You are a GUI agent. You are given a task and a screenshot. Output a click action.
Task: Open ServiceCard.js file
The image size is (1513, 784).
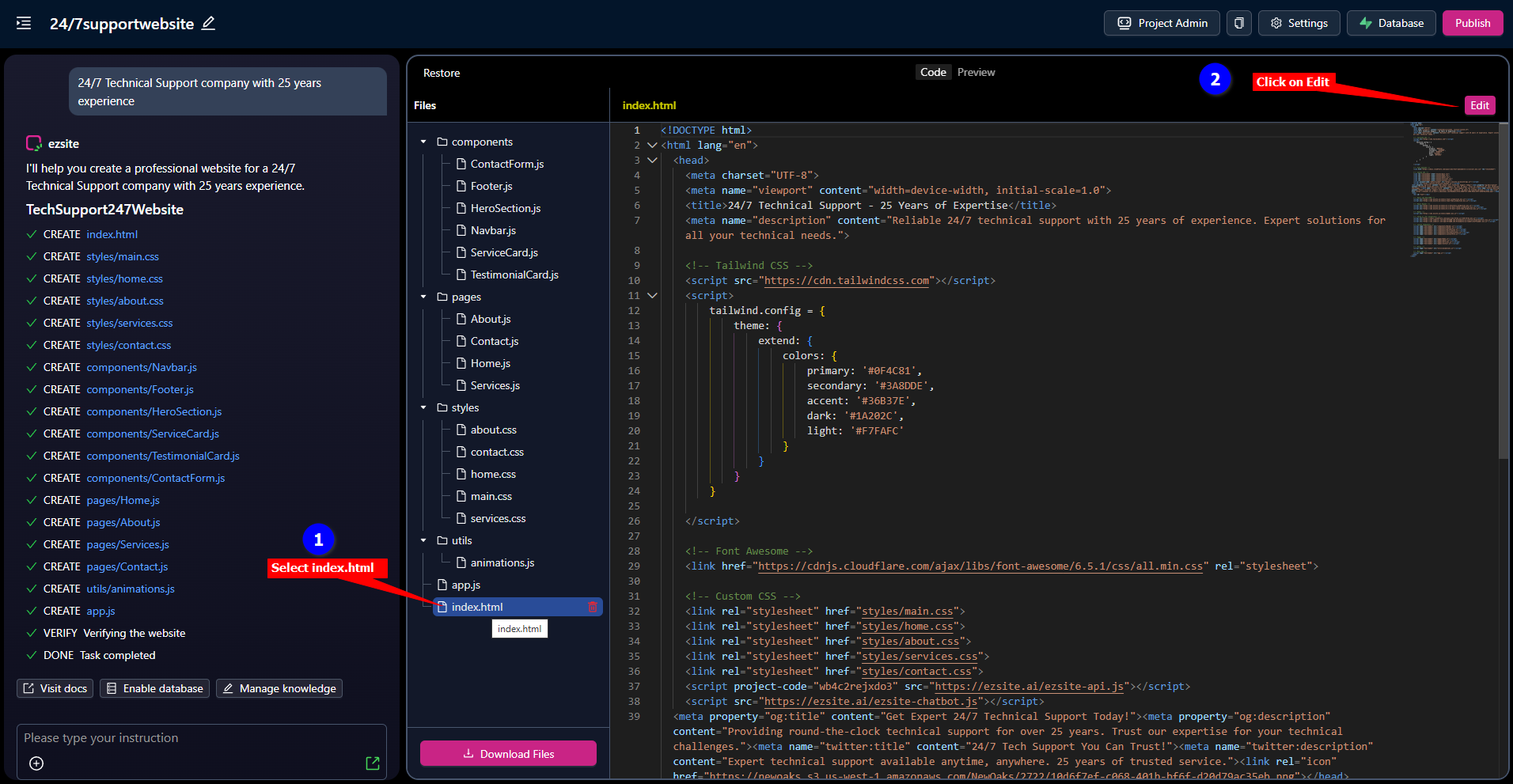point(504,252)
